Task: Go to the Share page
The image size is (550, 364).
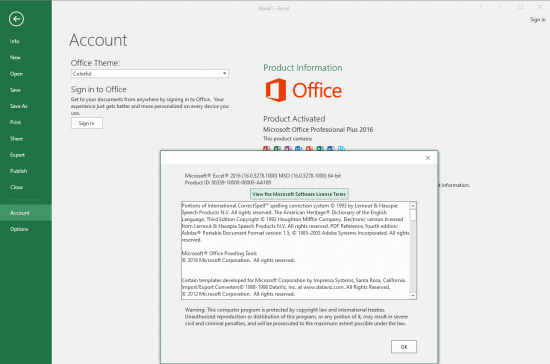Action: tap(16, 139)
